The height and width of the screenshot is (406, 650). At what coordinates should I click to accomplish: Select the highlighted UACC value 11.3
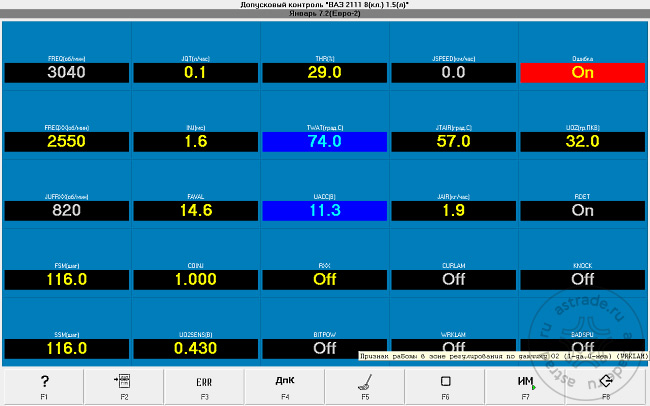[x=325, y=211]
